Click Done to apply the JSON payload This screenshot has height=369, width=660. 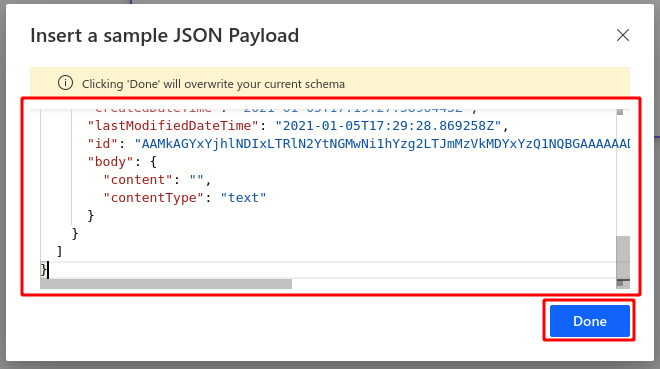click(x=590, y=321)
